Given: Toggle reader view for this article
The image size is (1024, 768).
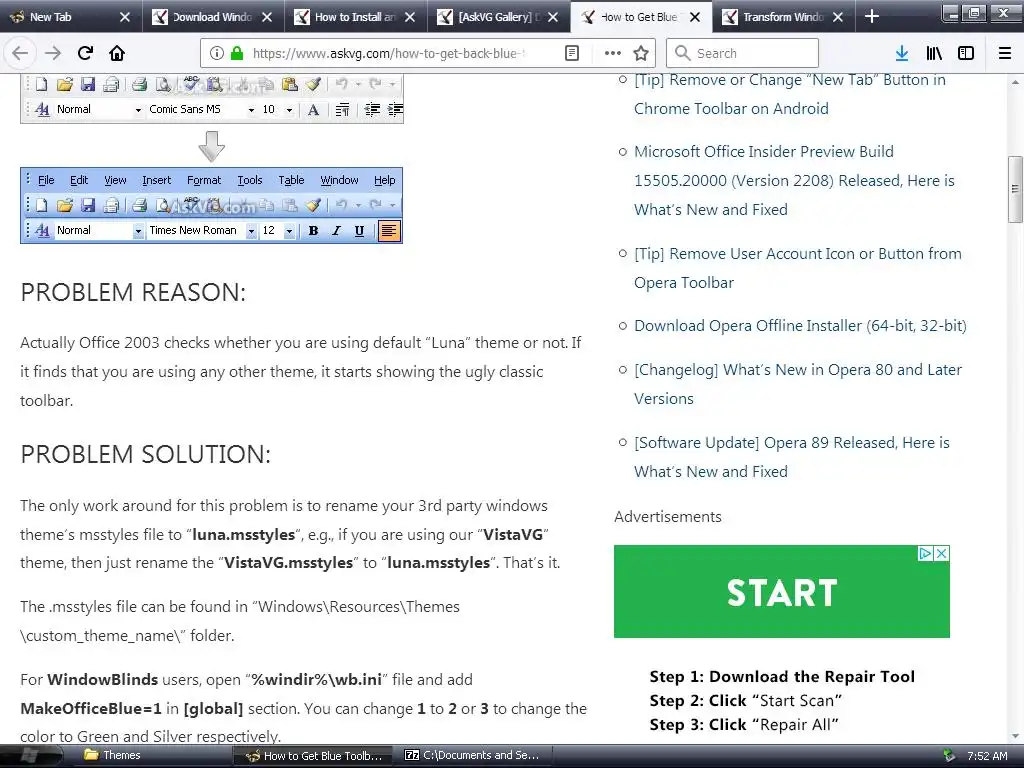Looking at the screenshot, I should (x=572, y=54).
